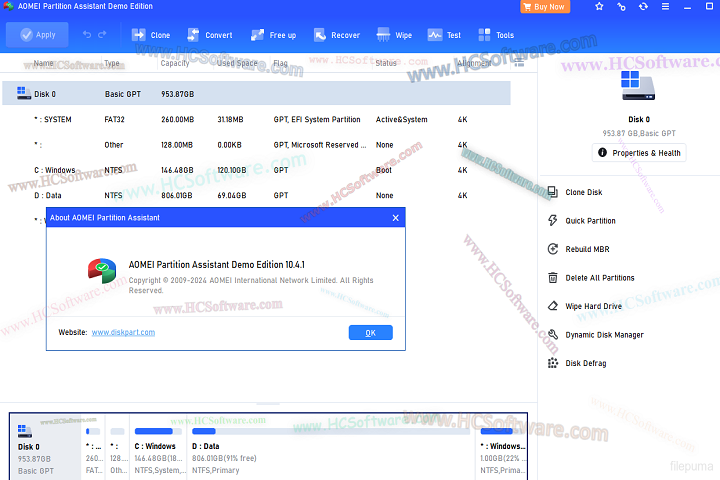Image resolution: width=720 pixels, height=480 pixels.
Task: Click the Disk Defrag option
Action: (x=577, y=363)
